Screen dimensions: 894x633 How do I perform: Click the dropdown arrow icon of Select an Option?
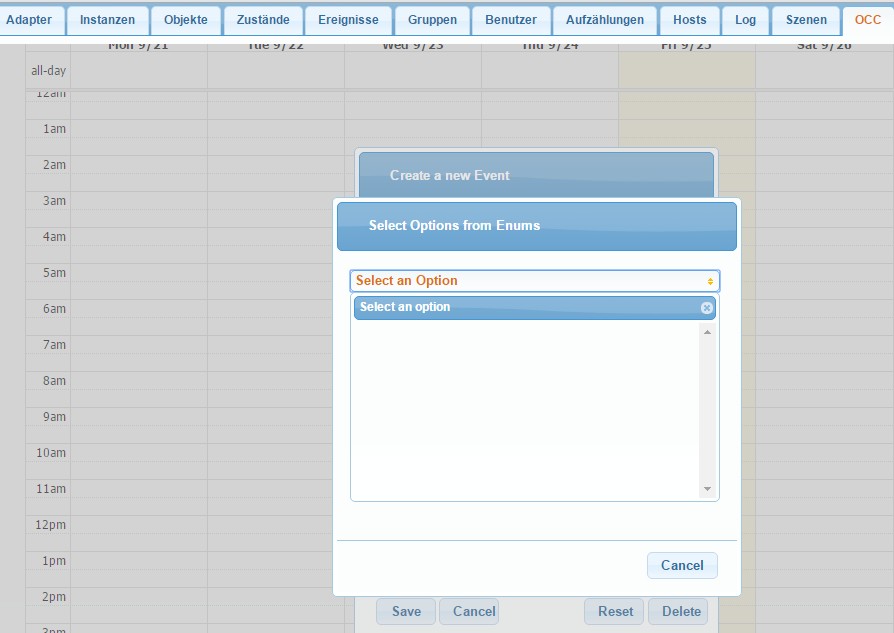click(710, 281)
